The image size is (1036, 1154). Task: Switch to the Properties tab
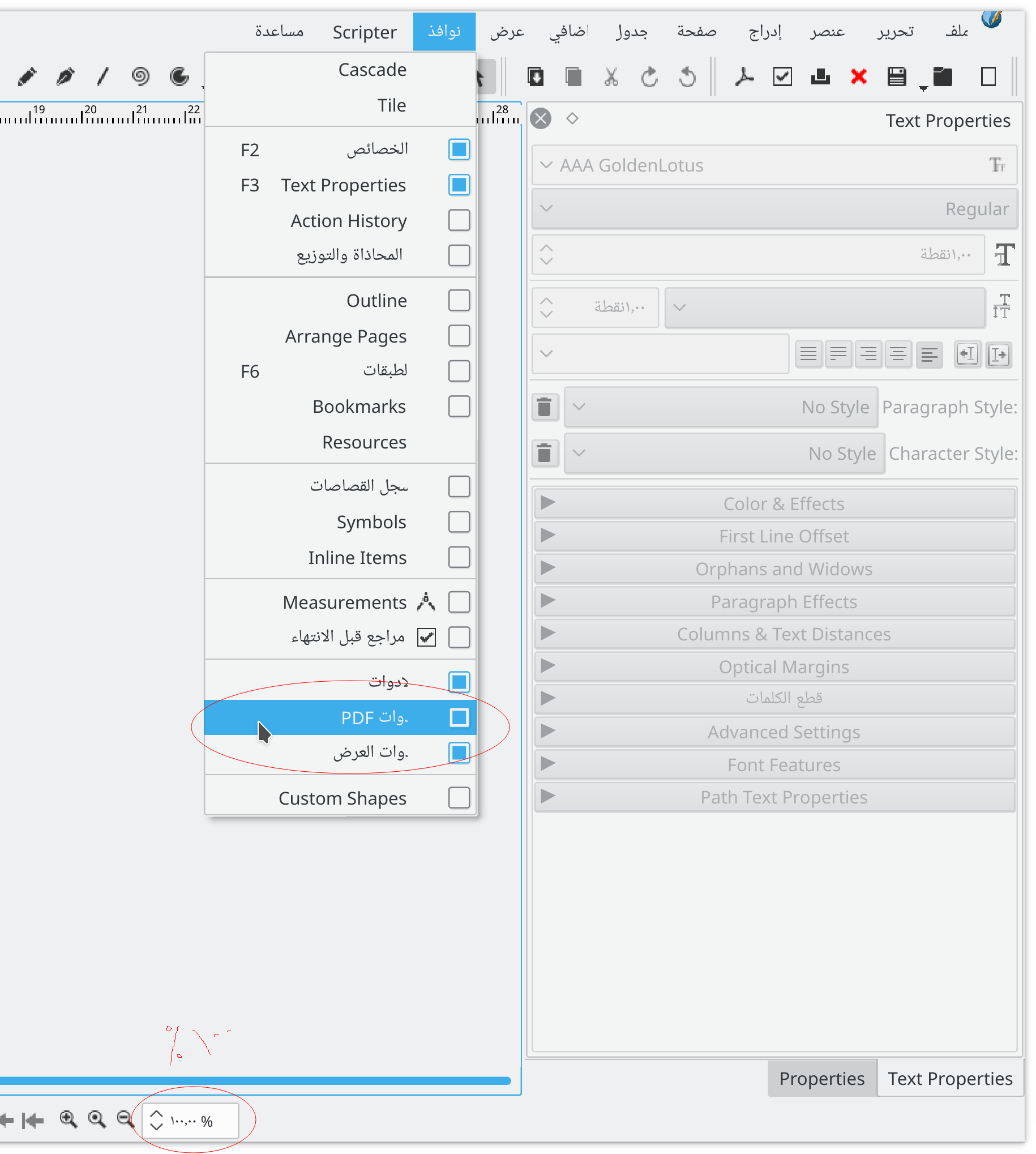tap(821, 1078)
